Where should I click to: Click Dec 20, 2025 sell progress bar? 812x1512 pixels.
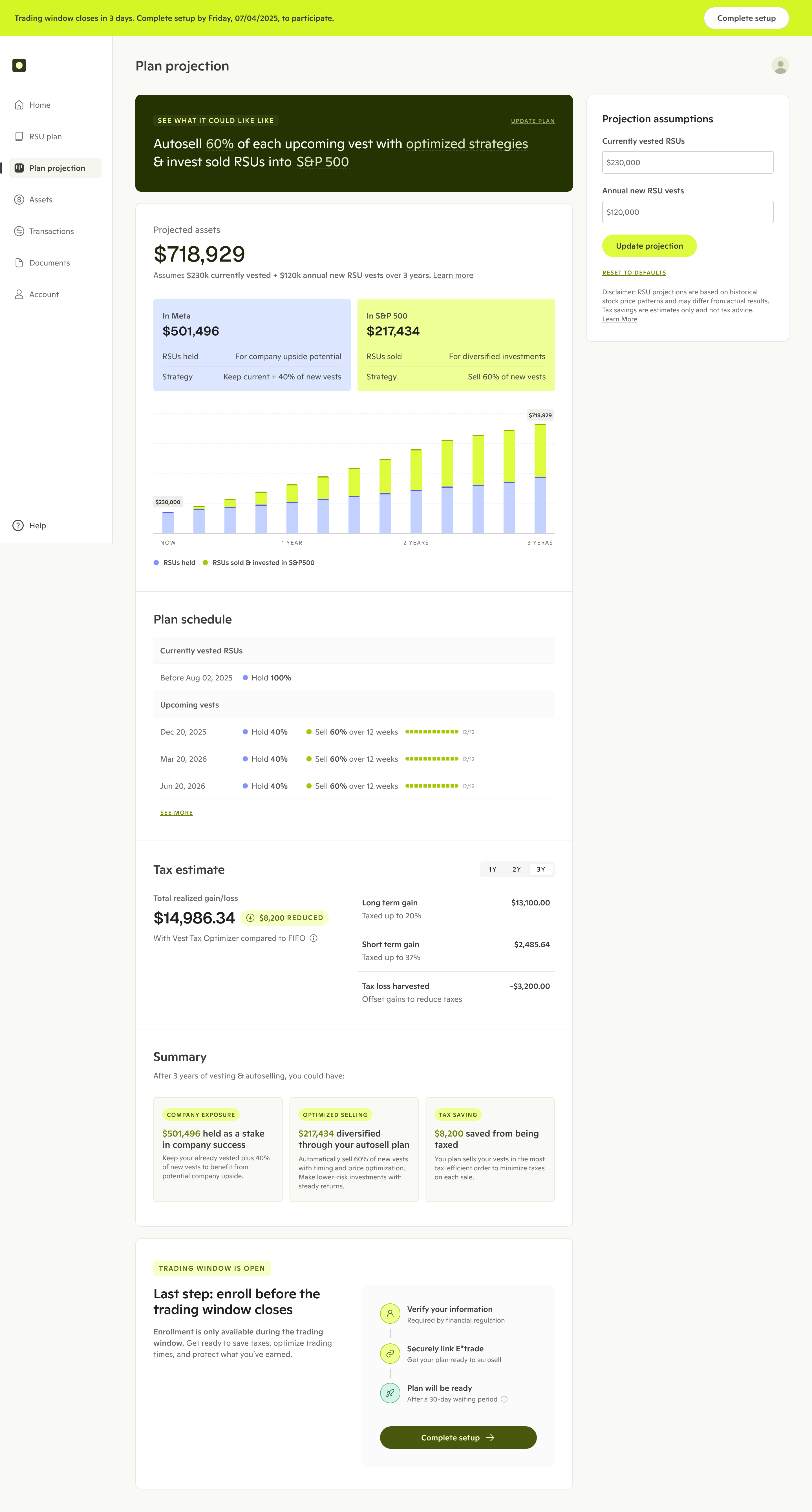tap(432, 732)
